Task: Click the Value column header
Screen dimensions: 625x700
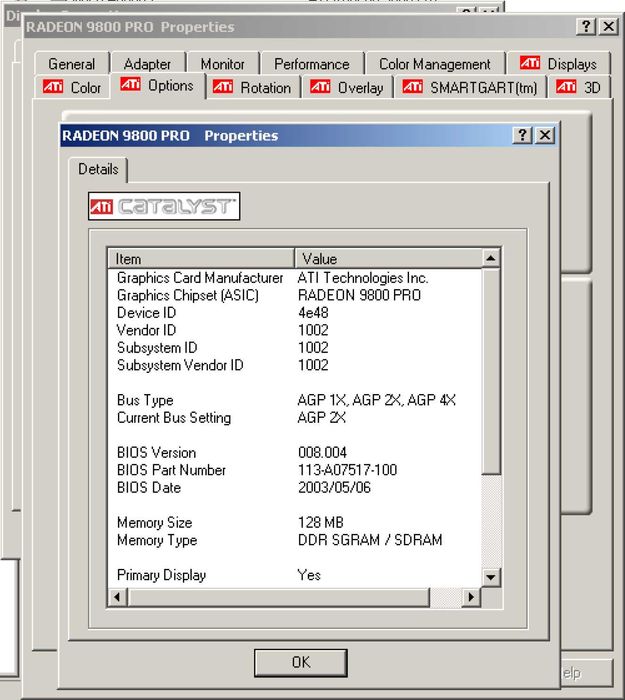Action: 388,258
